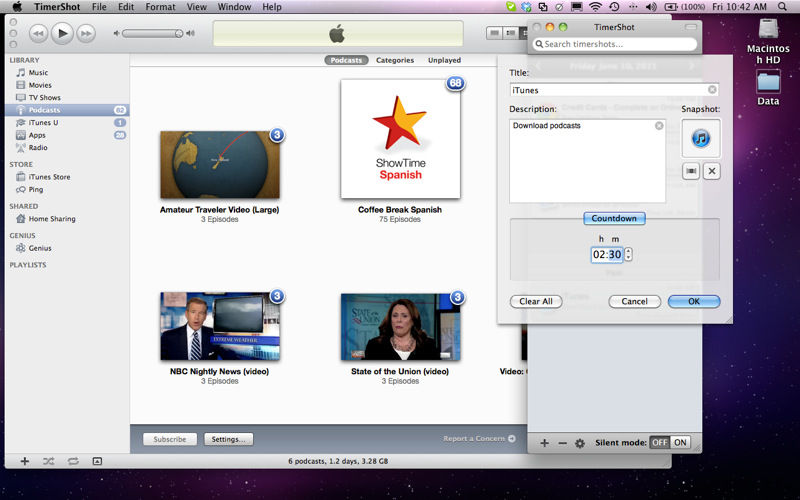This screenshot has width=800, height=500.
Task: Clear the Title field text
Action: [712, 90]
